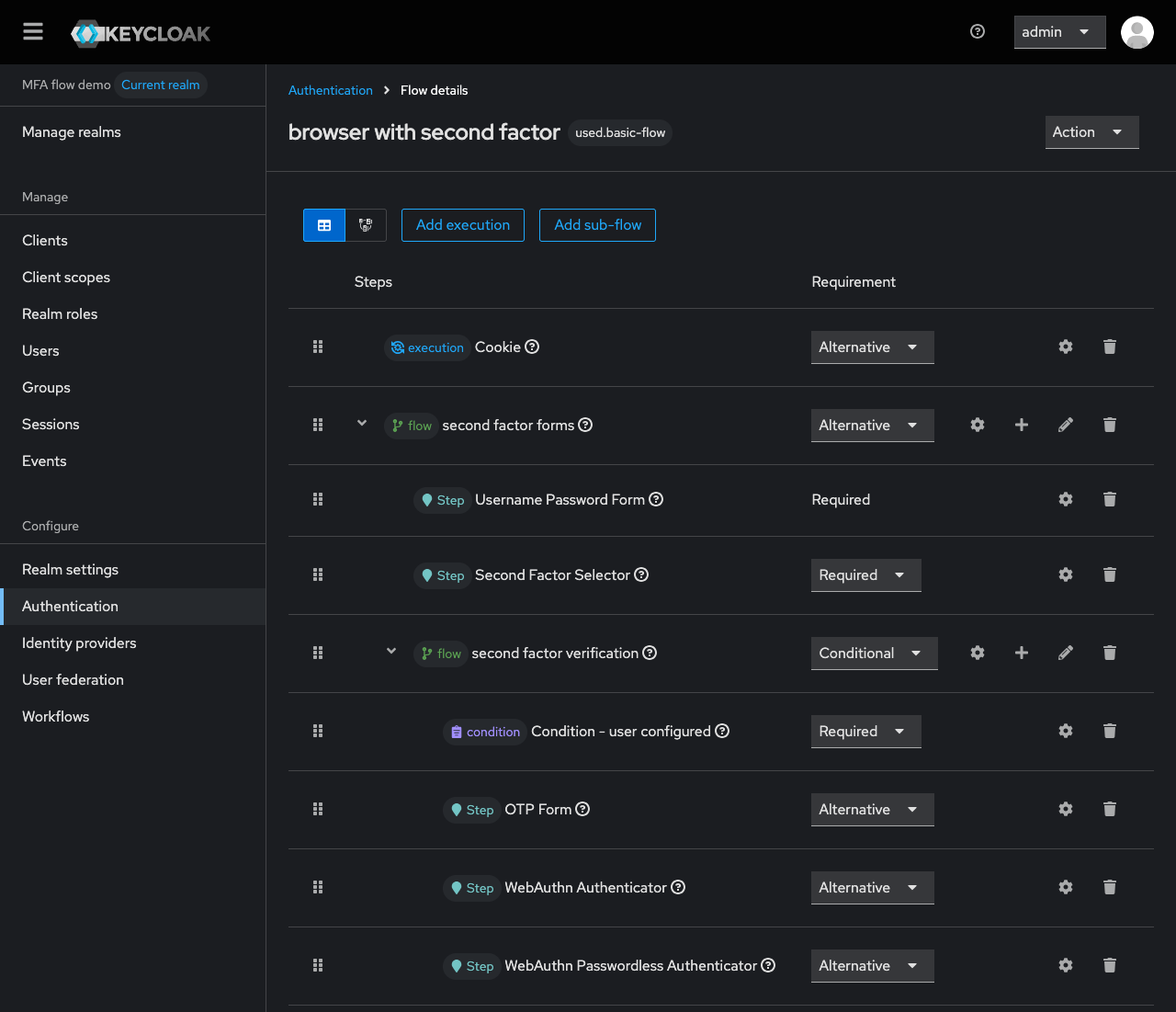1176x1012 pixels.
Task: Open Events in sidebar
Action: click(x=132, y=461)
